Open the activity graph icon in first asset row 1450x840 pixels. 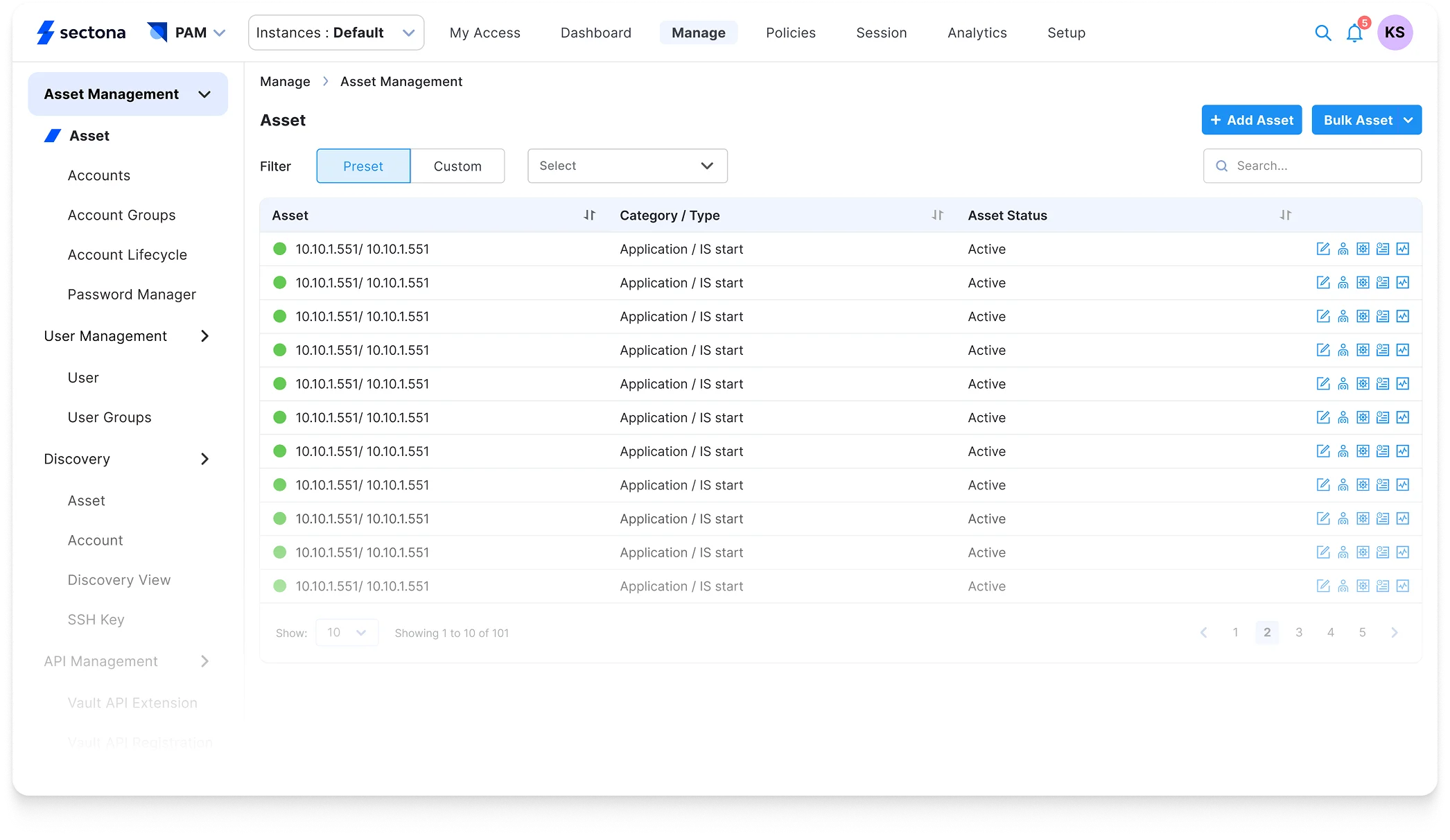pyautogui.click(x=1402, y=249)
